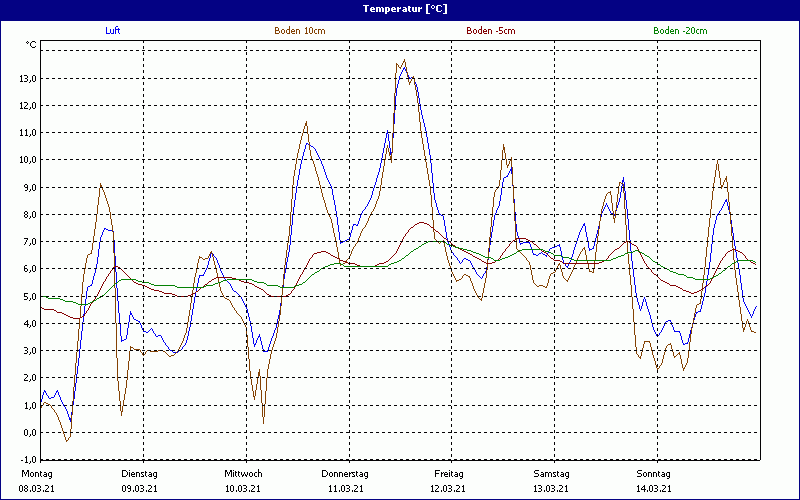Click the Boden -20cm legend label
This screenshot has height=500, width=800.
(680, 31)
